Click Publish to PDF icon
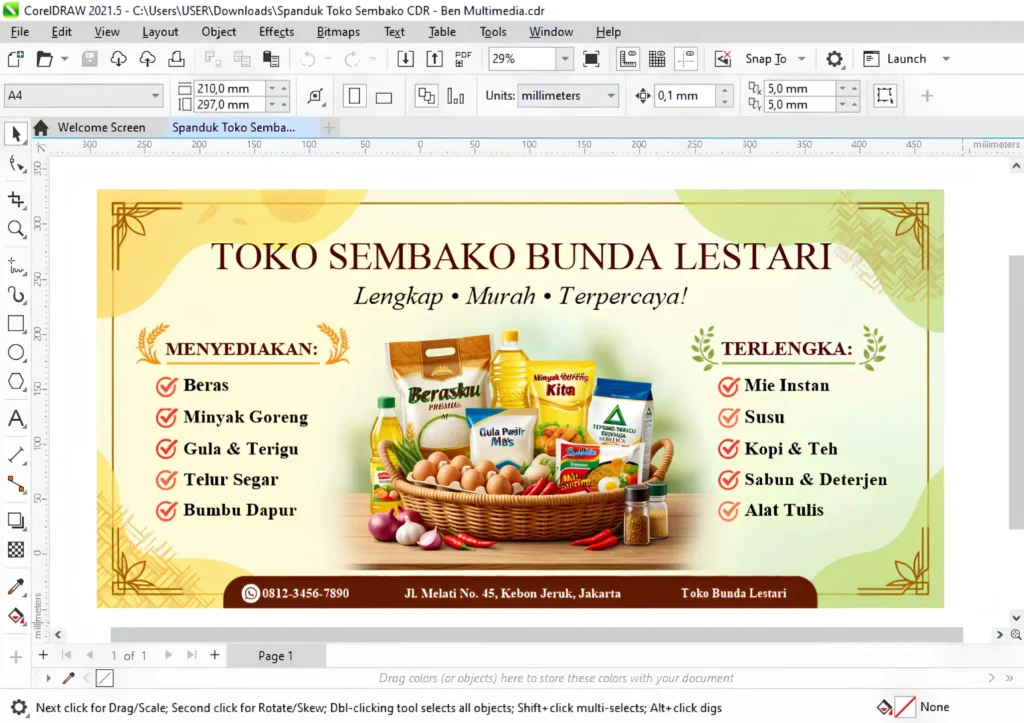This screenshot has width=1024, height=723. [463, 59]
